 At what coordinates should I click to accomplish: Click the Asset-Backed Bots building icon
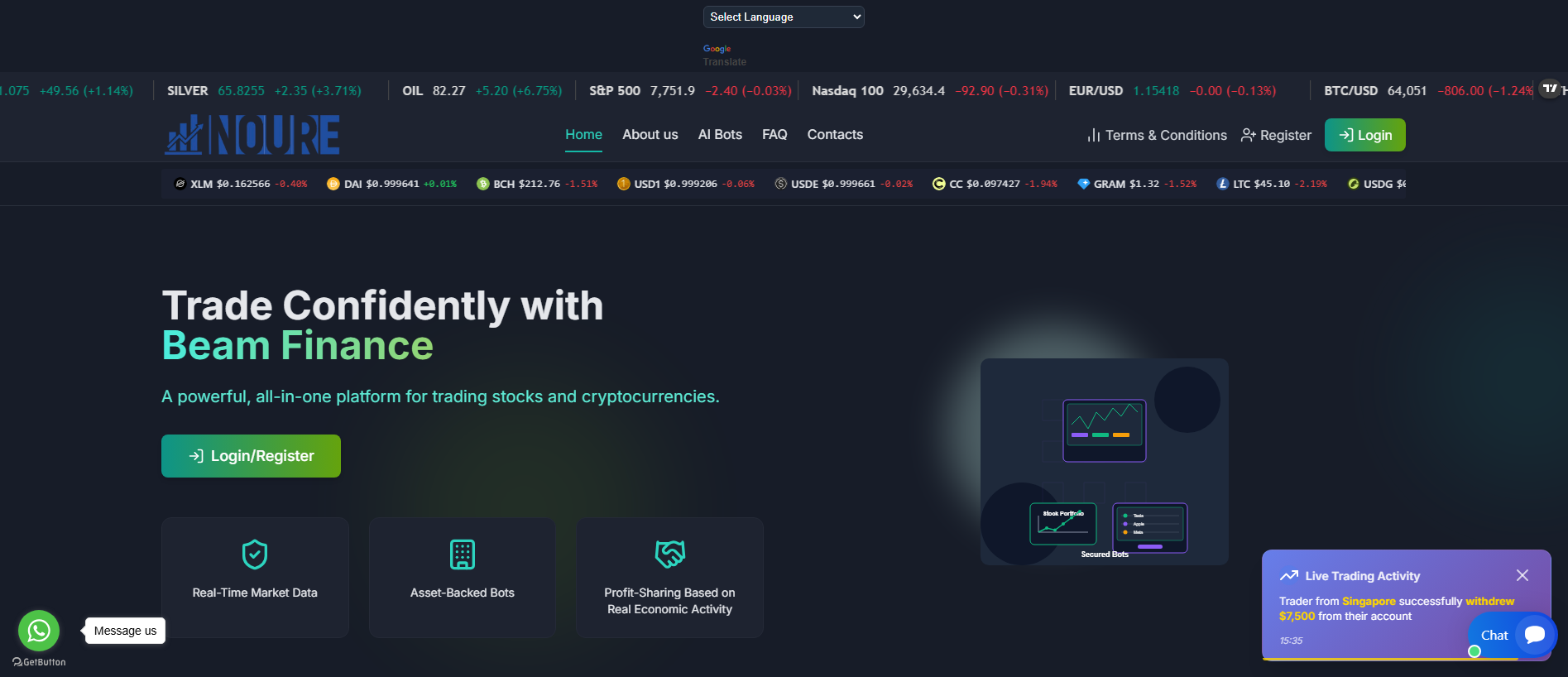coord(463,555)
